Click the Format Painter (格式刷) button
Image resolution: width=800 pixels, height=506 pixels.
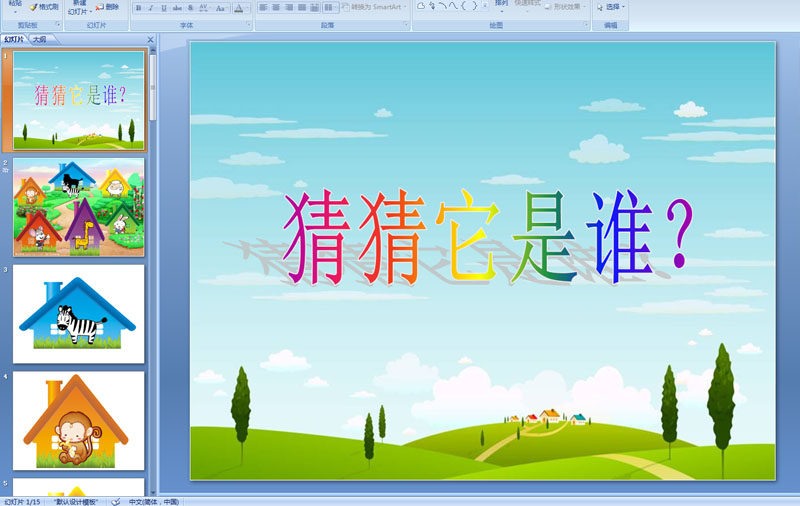coord(44,7)
